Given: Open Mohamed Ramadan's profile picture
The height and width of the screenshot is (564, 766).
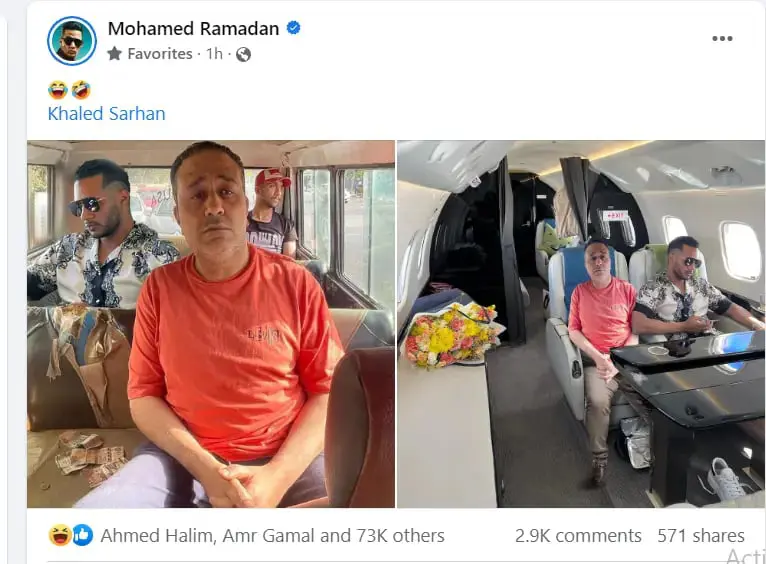Looking at the screenshot, I should point(72,41).
